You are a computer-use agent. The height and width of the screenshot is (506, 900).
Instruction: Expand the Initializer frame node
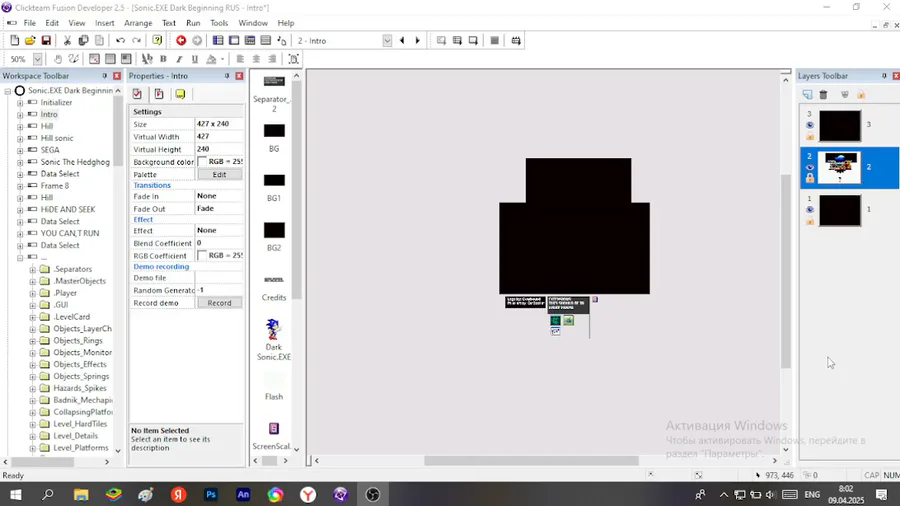pos(20,103)
